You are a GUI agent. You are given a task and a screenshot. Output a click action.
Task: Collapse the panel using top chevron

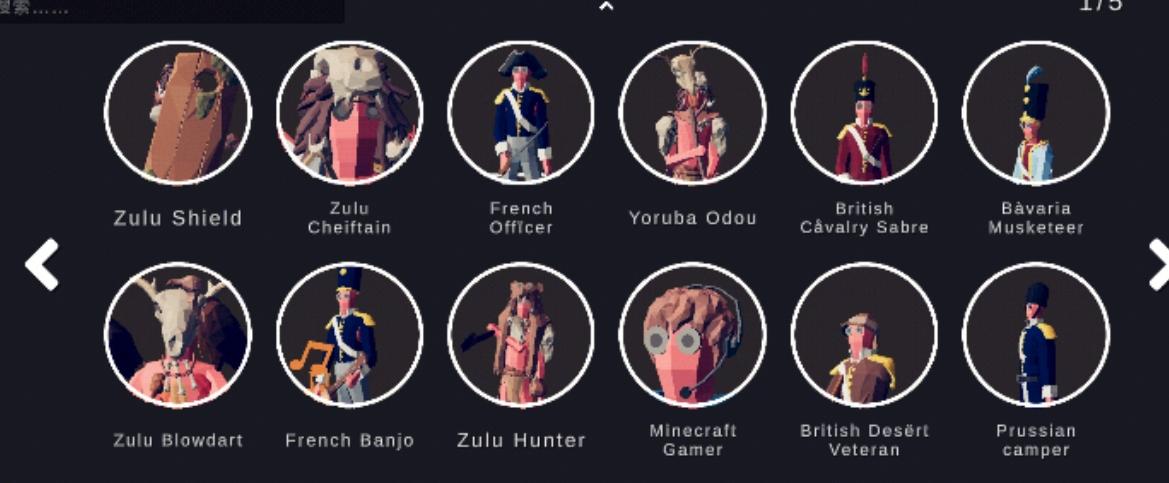(606, 7)
